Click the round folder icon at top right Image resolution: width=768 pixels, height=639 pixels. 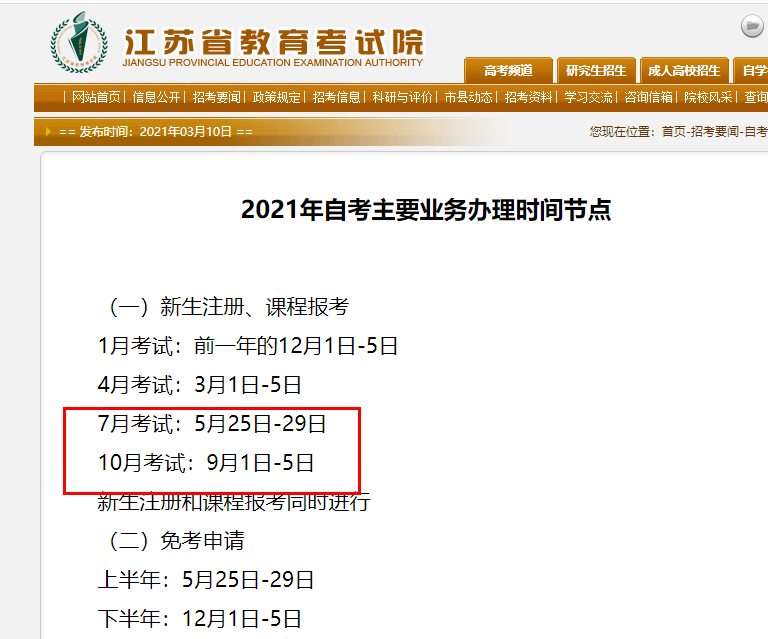click(x=752, y=25)
